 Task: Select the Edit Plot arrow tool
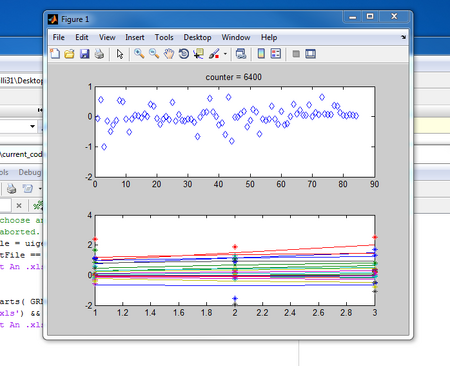[120, 54]
